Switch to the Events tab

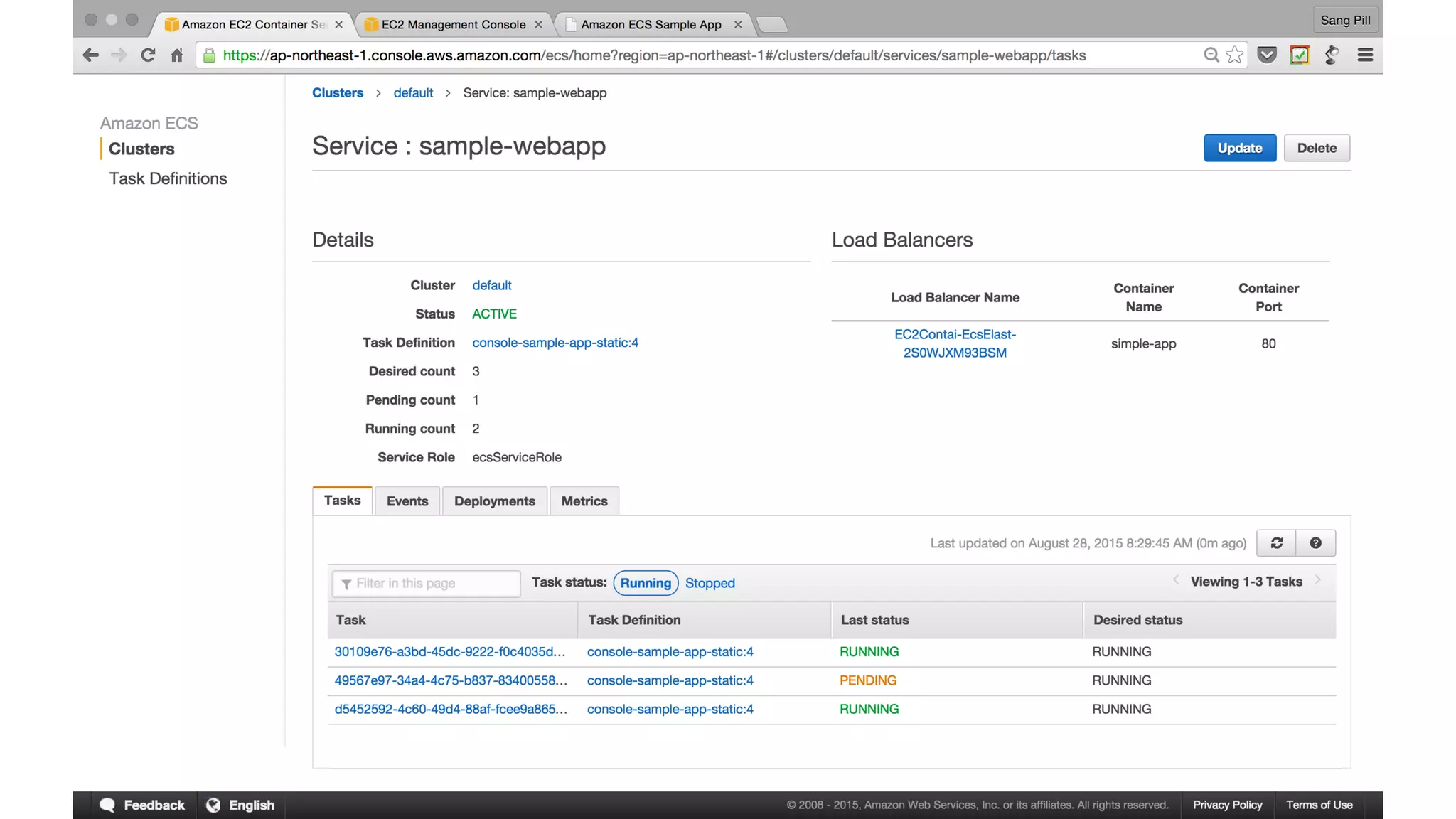[x=407, y=501]
